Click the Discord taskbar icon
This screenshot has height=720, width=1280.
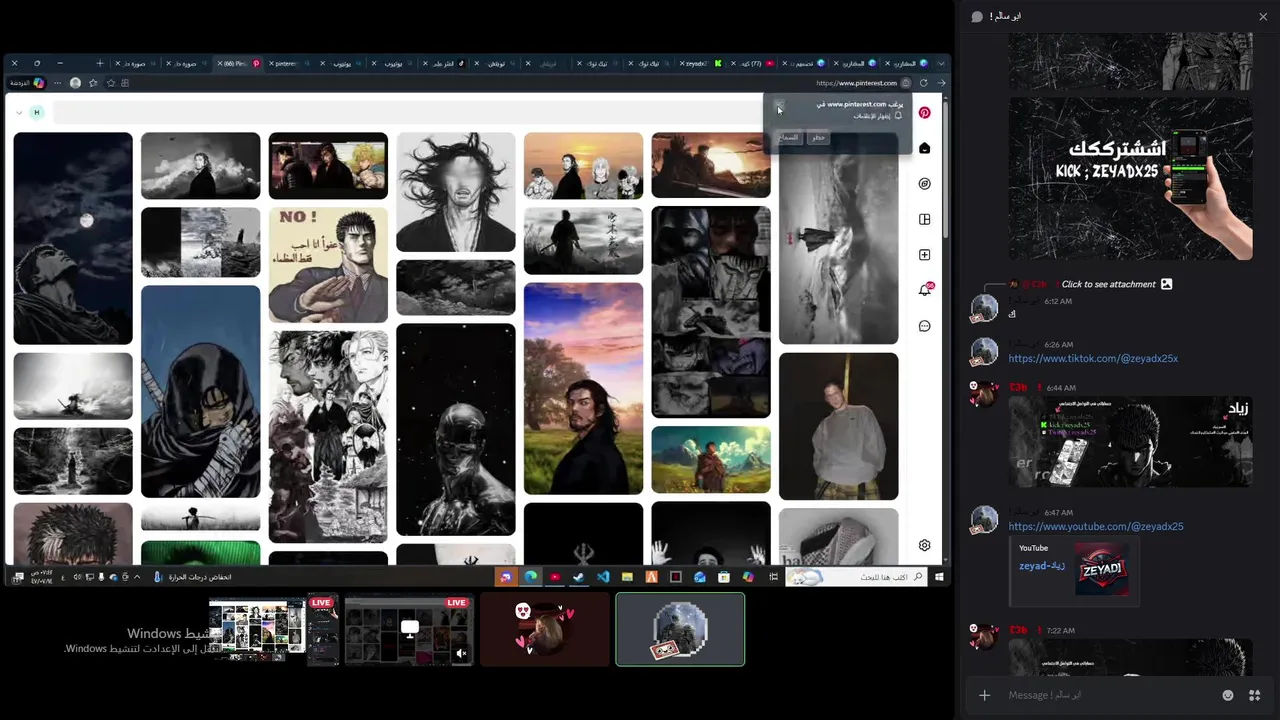(506, 577)
